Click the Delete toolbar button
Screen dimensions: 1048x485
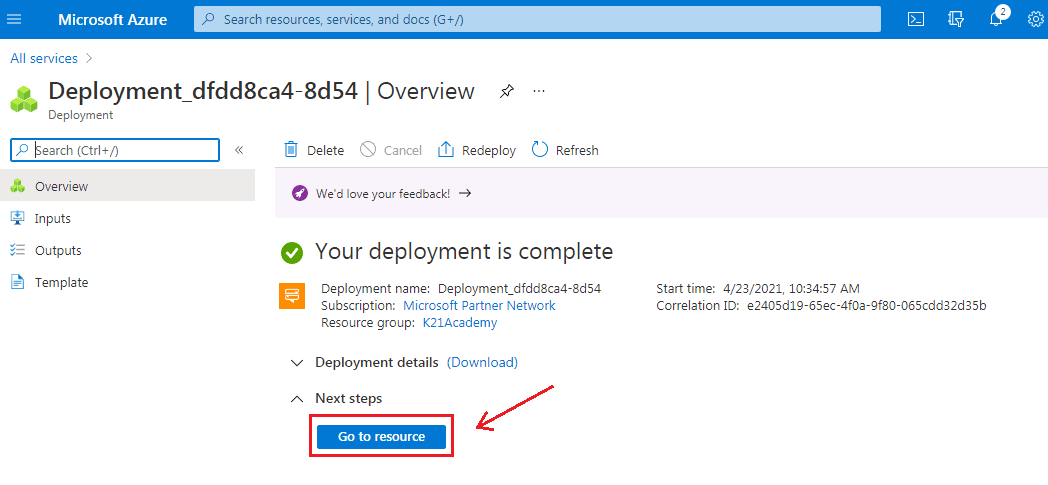click(314, 150)
